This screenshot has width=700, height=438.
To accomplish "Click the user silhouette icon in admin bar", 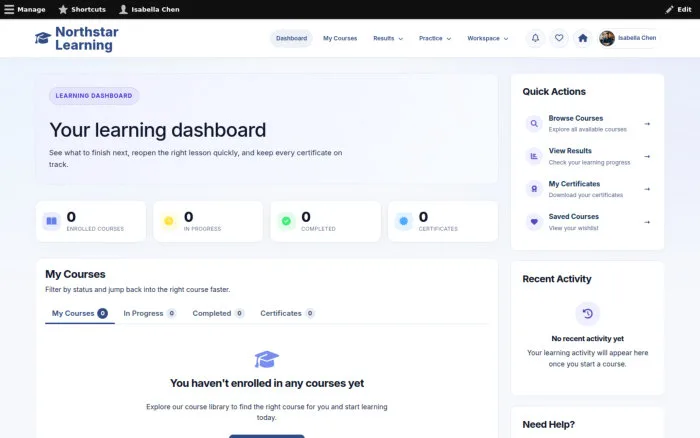I will [x=123, y=9].
